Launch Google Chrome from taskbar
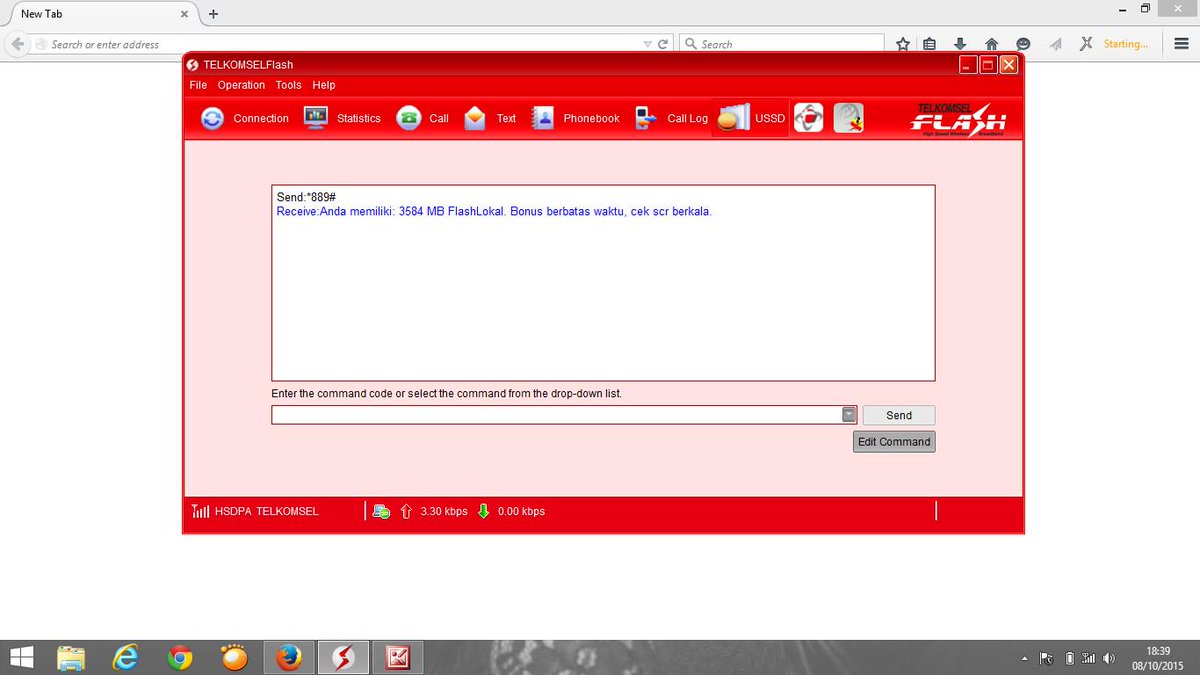Image resolution: width=1200 pixels, height=675 pixels. tap(181, 657)
